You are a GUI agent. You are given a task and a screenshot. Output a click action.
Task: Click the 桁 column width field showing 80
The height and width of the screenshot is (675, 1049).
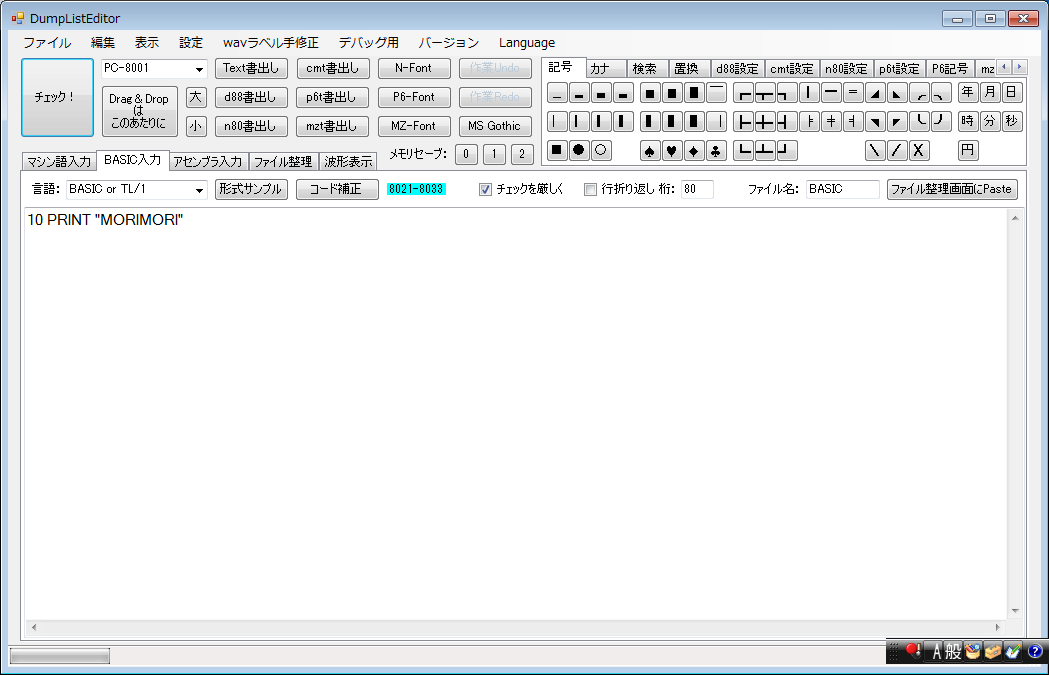[x=697, y=189]
